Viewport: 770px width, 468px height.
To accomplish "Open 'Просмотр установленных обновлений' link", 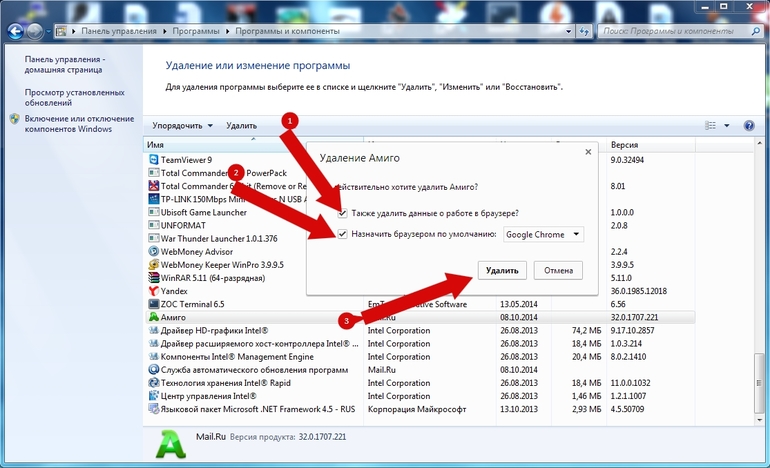I will click(x=75, y=97).
